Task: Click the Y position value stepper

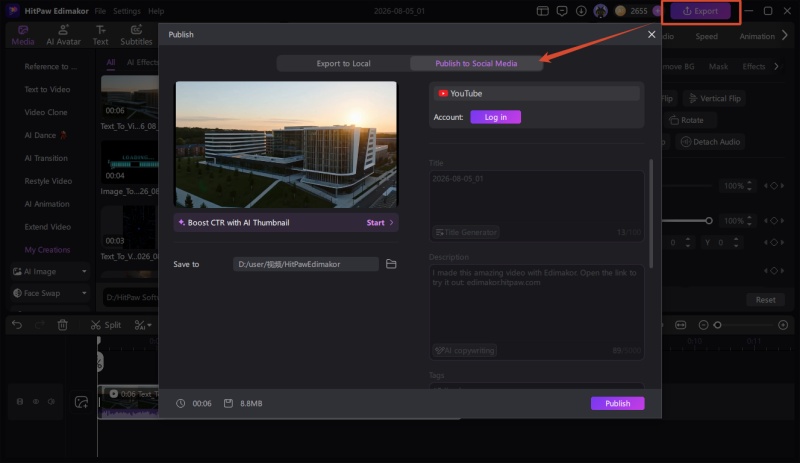Action: coord(736,242)
